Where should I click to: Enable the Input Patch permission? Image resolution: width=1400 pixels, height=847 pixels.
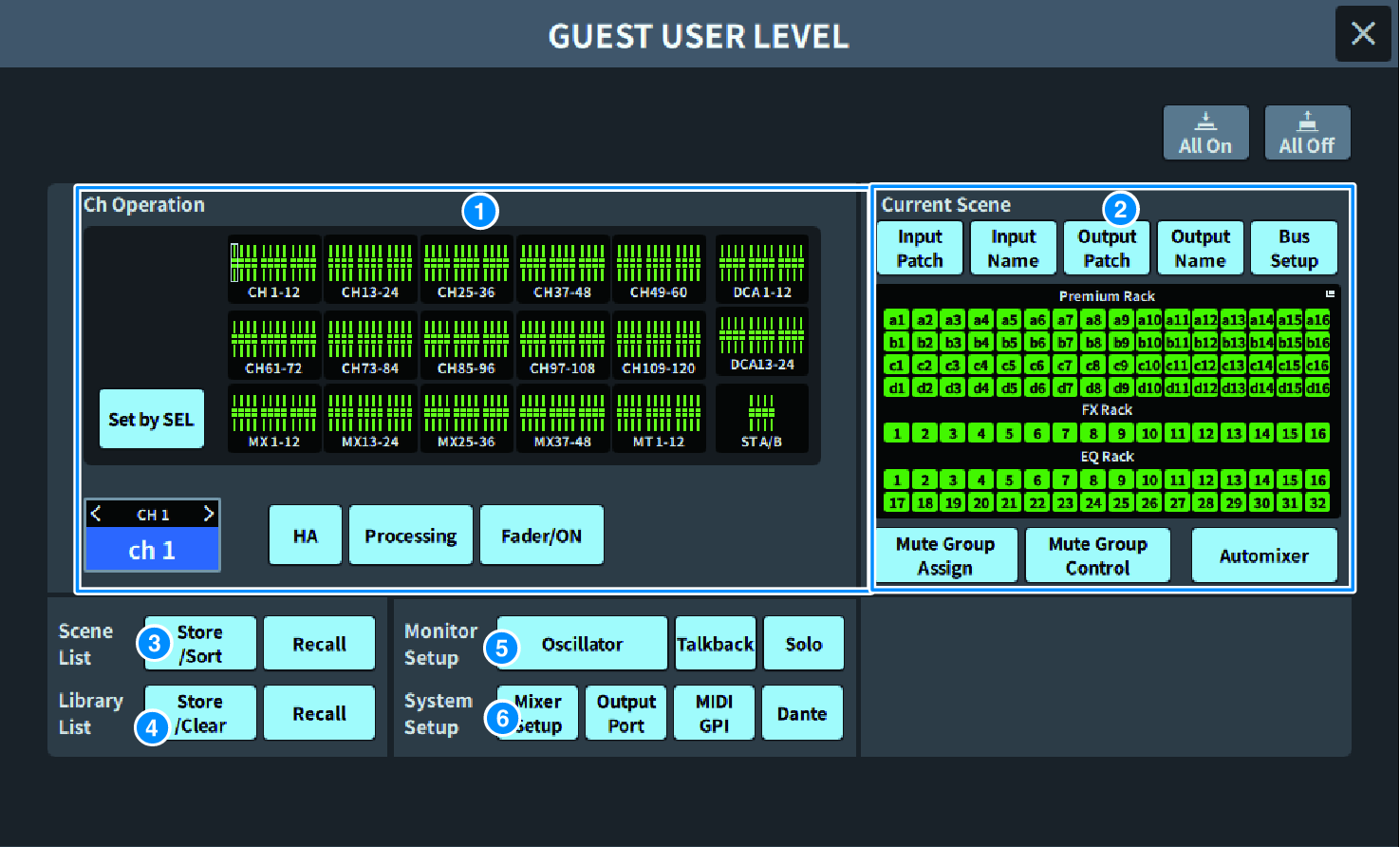(920, 248)
